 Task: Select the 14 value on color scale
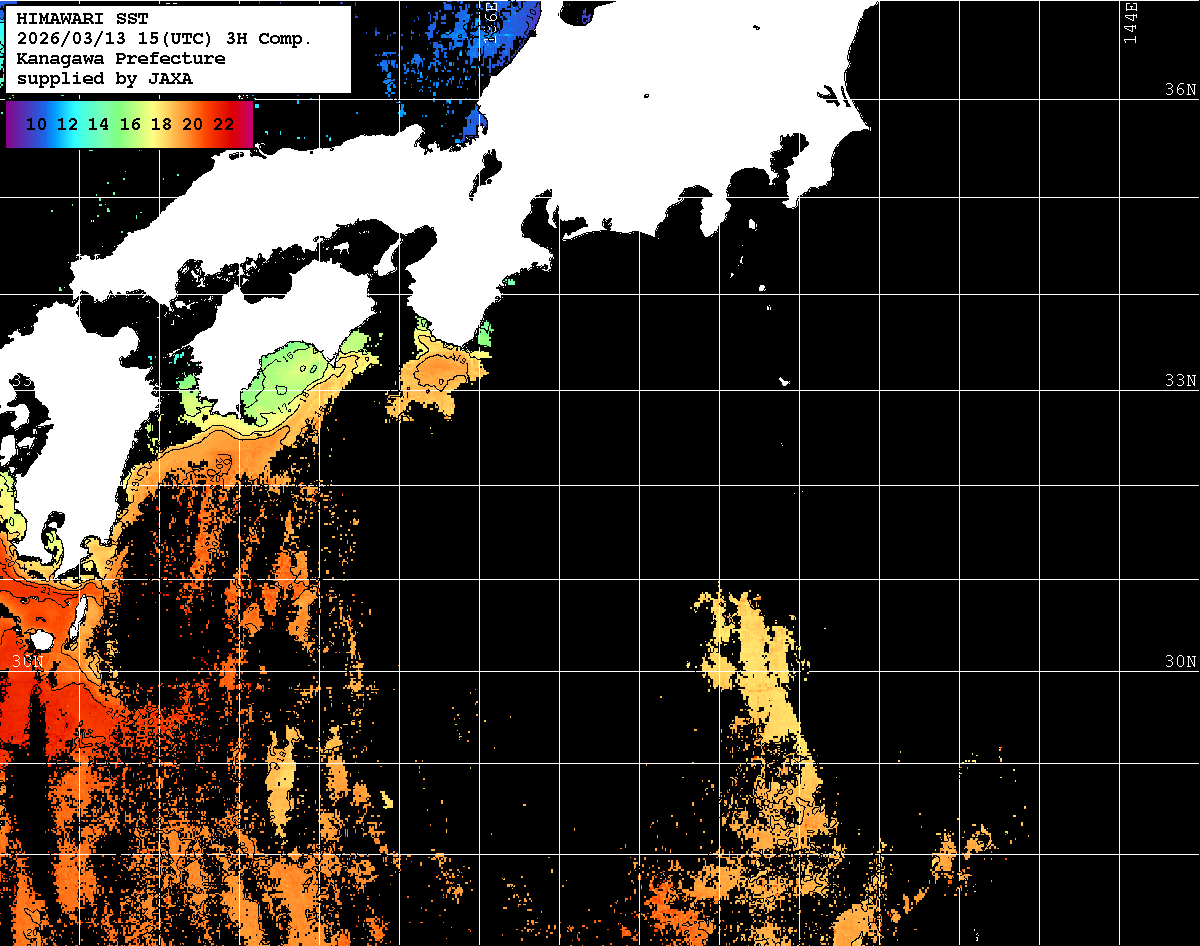tap(98, 125)
